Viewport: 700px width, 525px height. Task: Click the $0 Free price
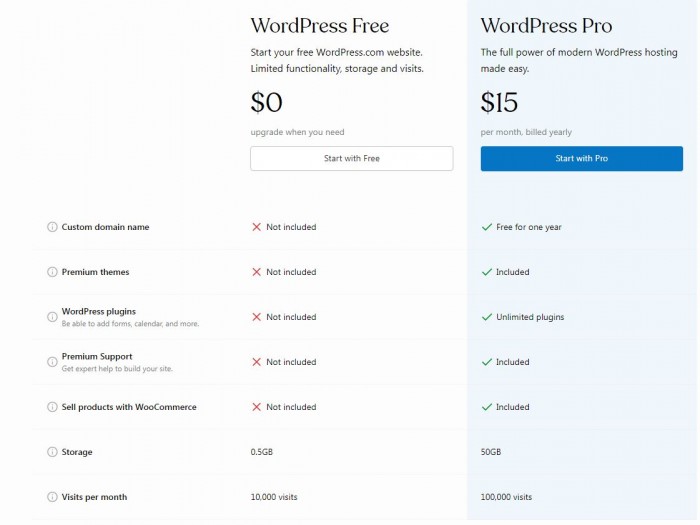pos(267,102)
